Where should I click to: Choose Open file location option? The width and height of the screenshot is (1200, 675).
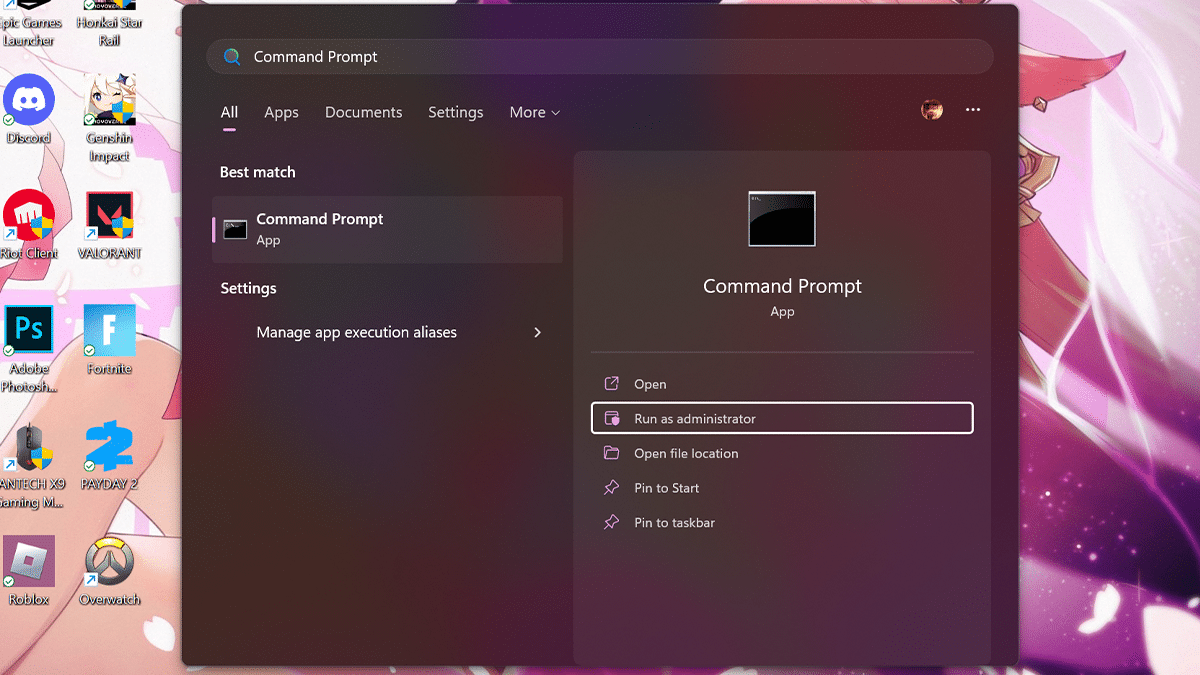685,453
